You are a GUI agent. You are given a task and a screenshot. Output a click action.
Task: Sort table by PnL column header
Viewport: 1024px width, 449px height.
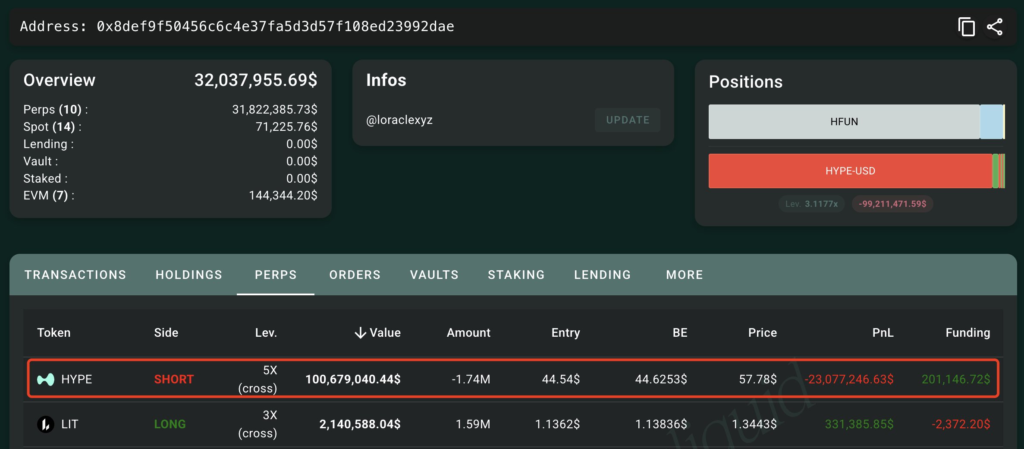tap(882, 333)
